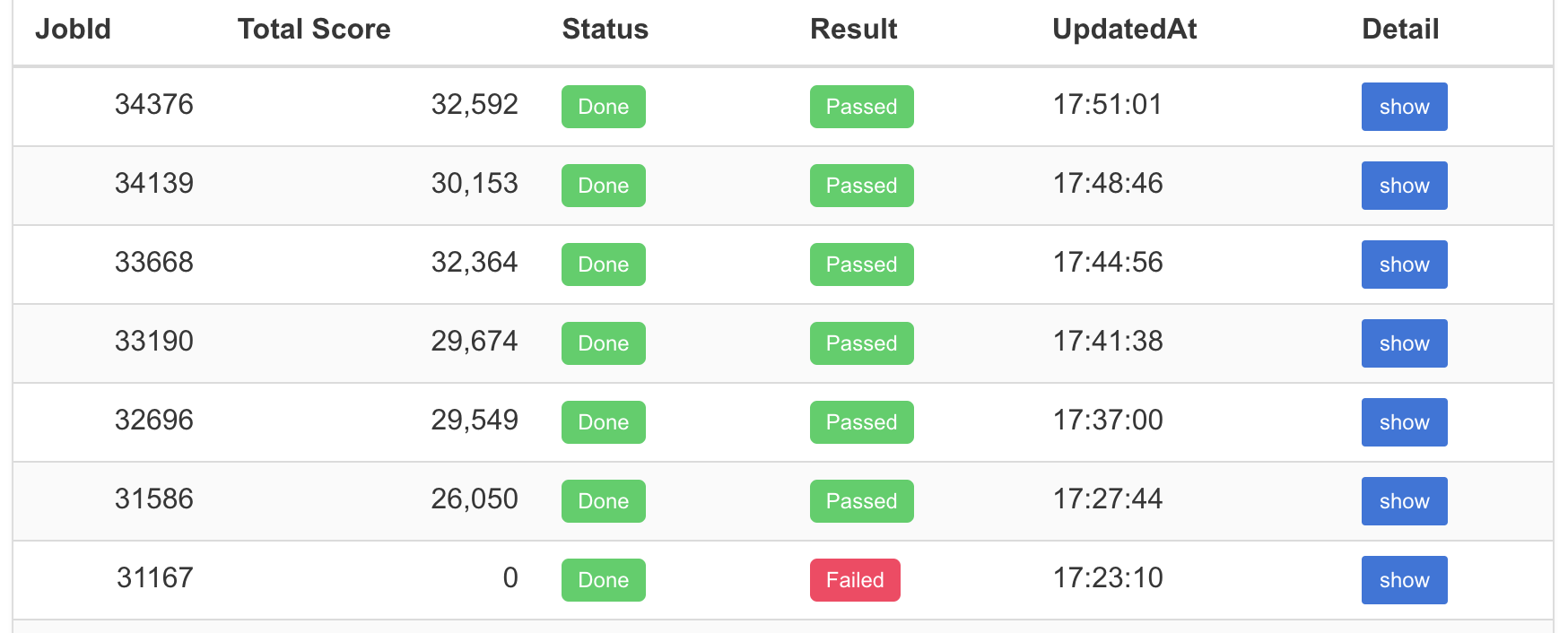Show details of job 33668

1404,264
